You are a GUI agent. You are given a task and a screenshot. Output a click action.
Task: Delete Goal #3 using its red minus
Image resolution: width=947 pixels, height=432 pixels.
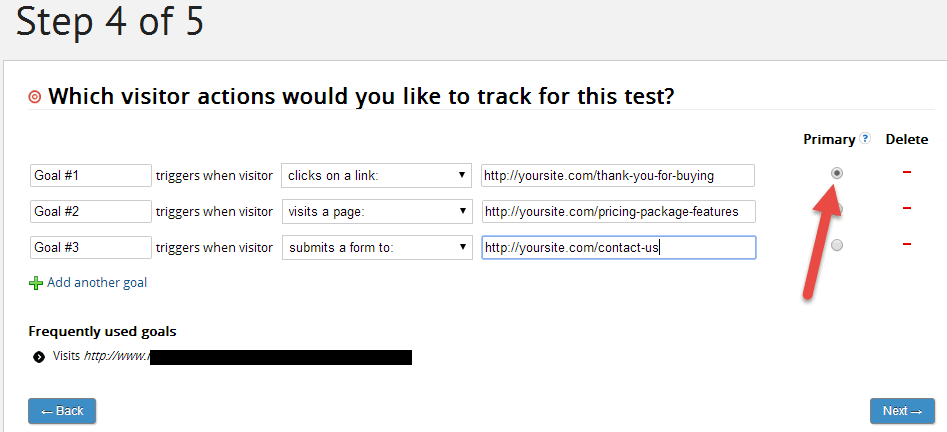point(907,244)
